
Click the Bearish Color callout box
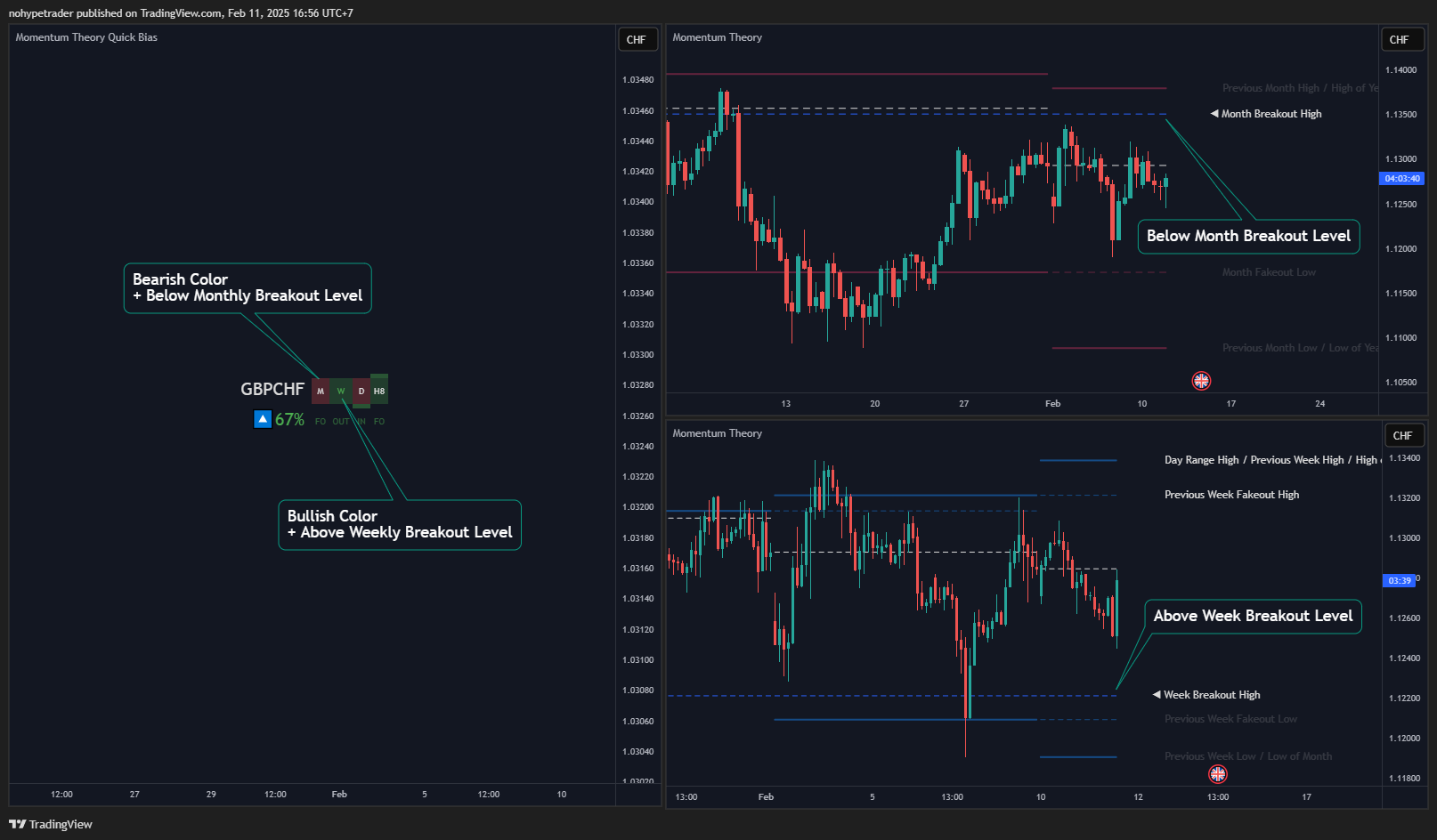click(x=248, y=287)
